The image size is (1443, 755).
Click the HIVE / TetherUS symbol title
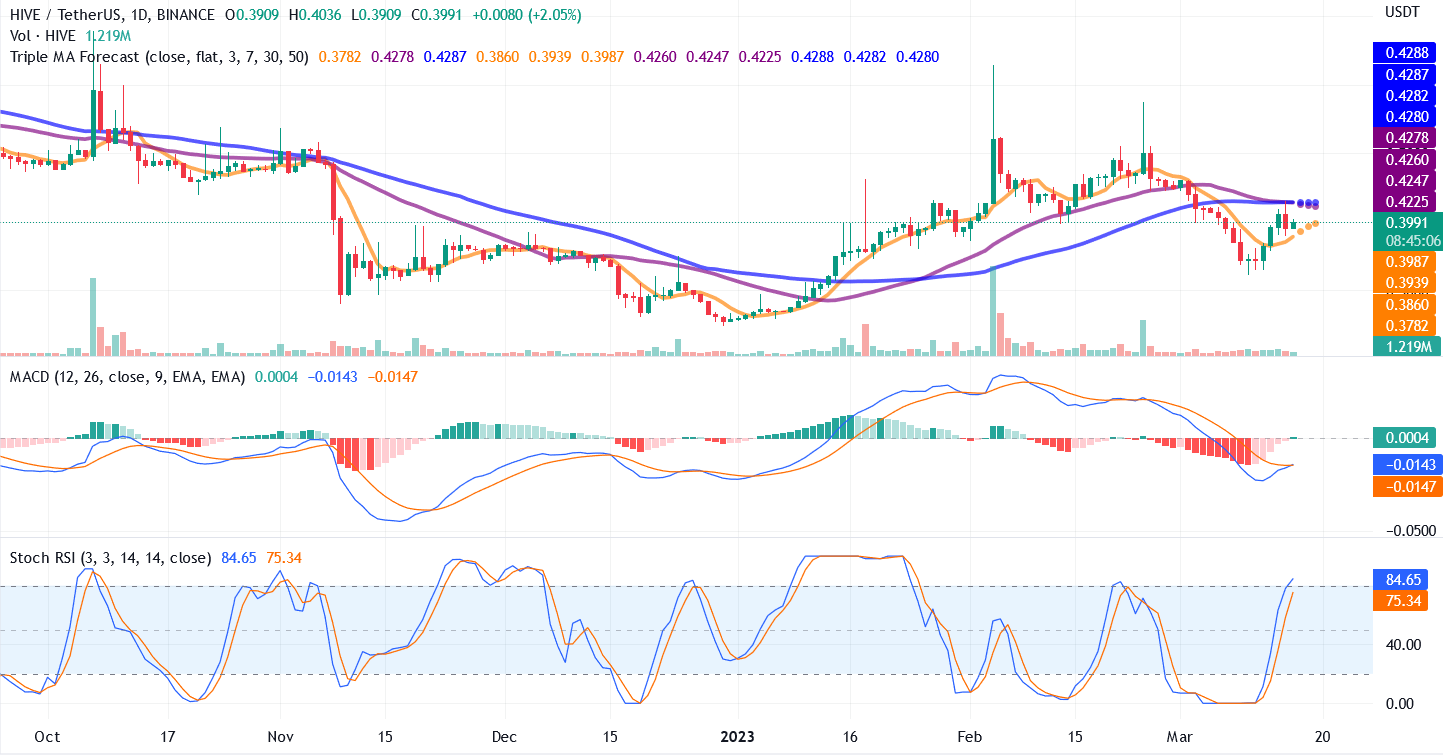click(x=112, y=15)
